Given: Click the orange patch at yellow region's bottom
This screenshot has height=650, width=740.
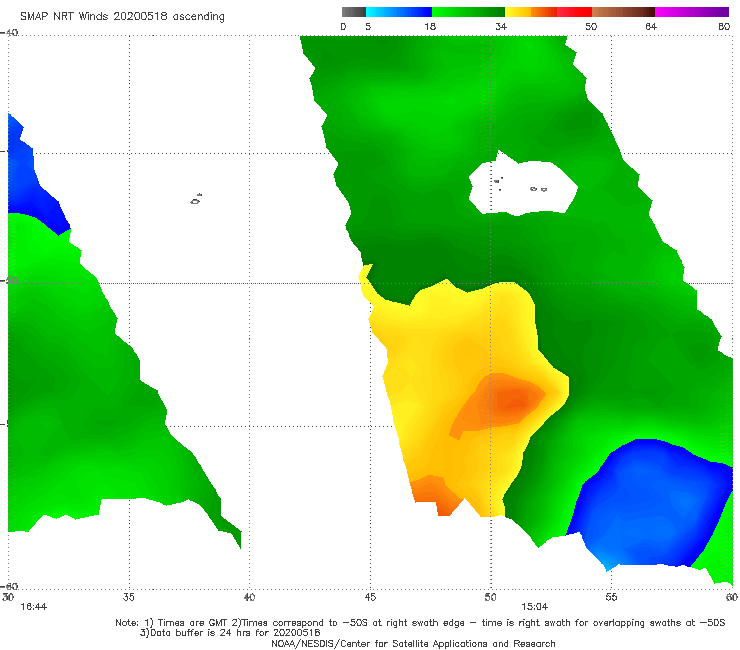Looking at the screenshot, I should click(x=436, y=495).
